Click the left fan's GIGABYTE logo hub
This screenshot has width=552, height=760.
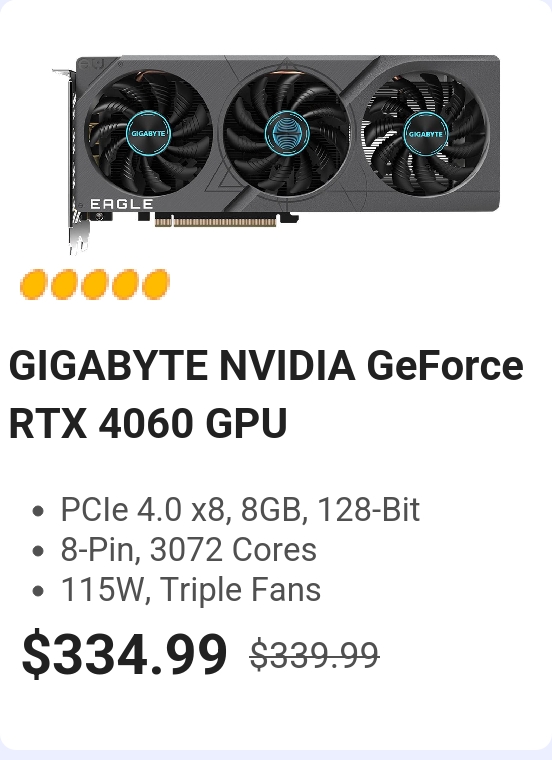[148, 133]
